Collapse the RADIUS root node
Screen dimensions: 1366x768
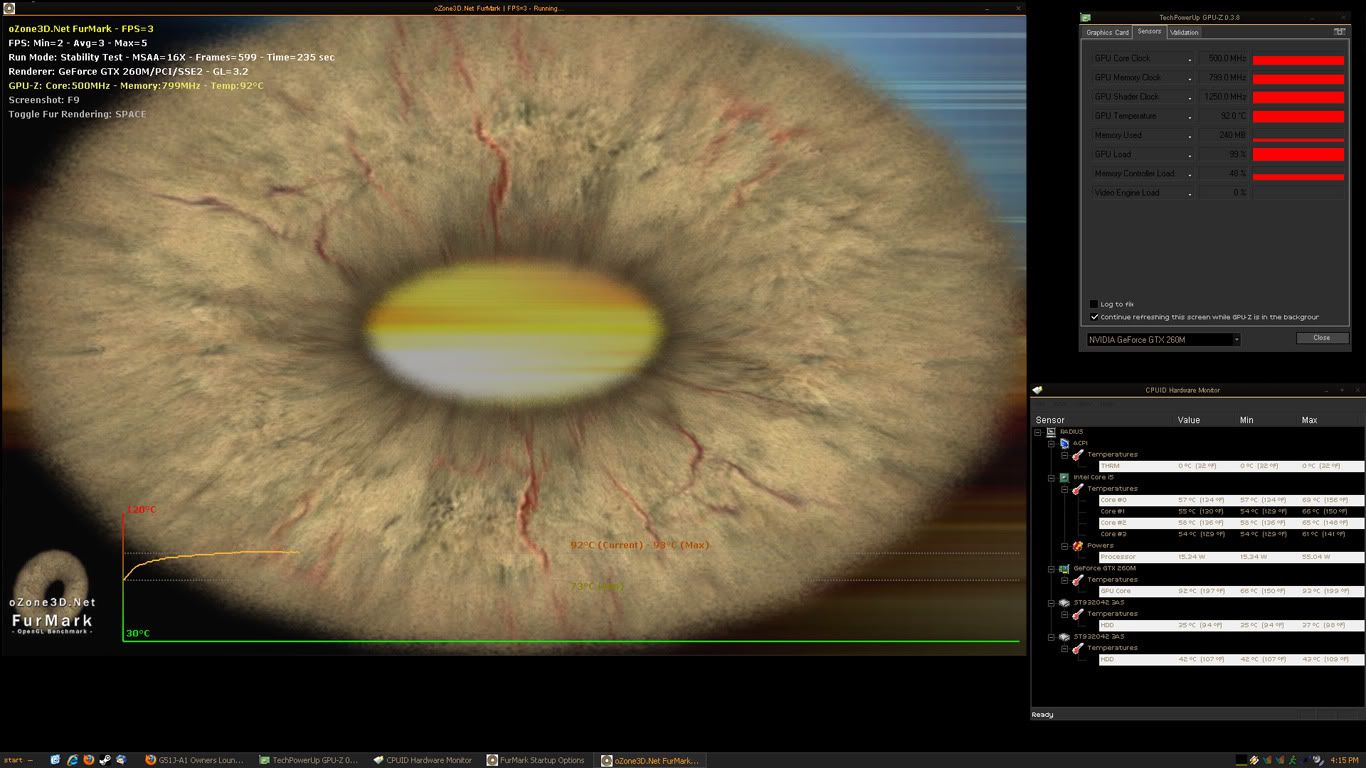1038,432
